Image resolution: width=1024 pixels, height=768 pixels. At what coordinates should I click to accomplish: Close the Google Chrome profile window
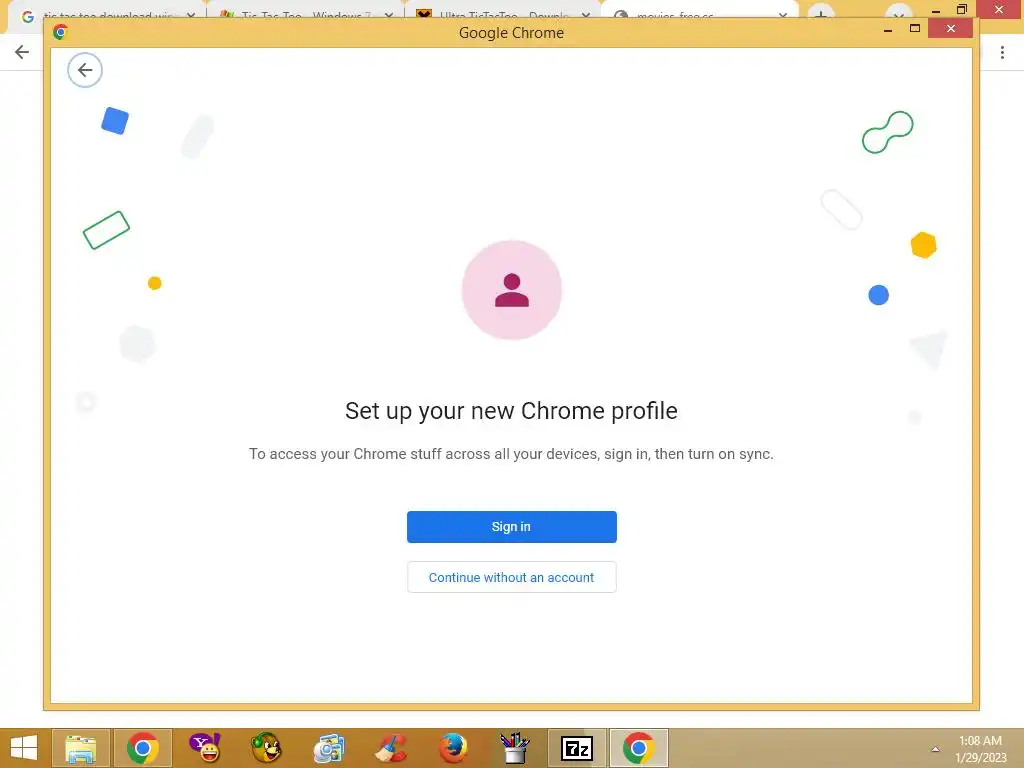[951, 29]
